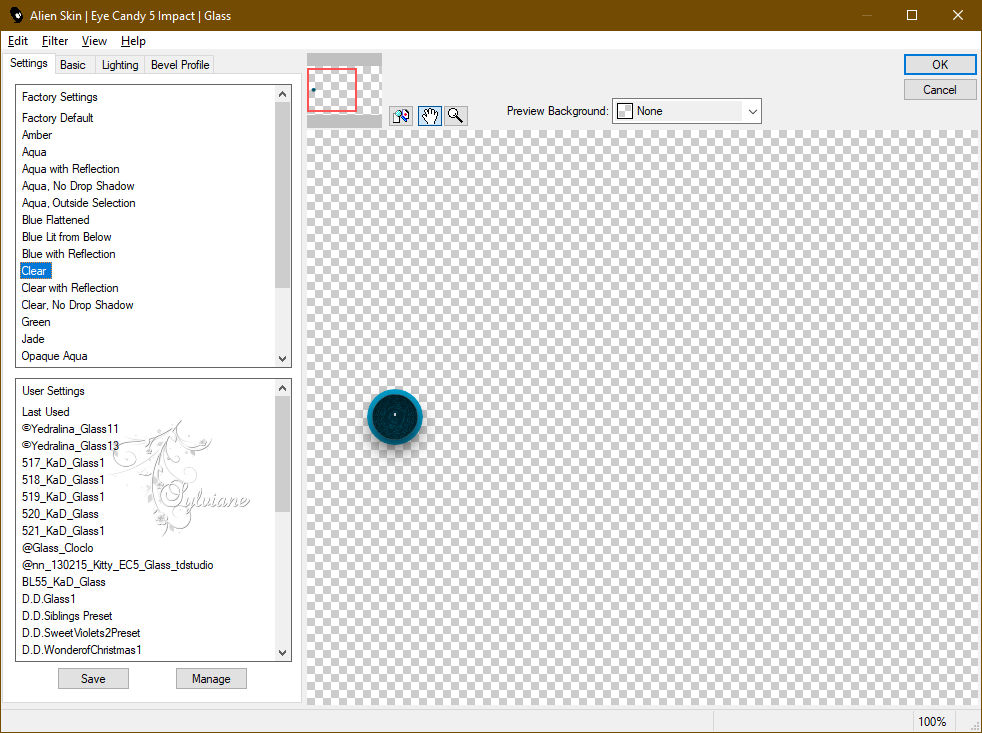Select Blue Lit from Below preset
982x733 pixels.
click(x=66, y=237)
